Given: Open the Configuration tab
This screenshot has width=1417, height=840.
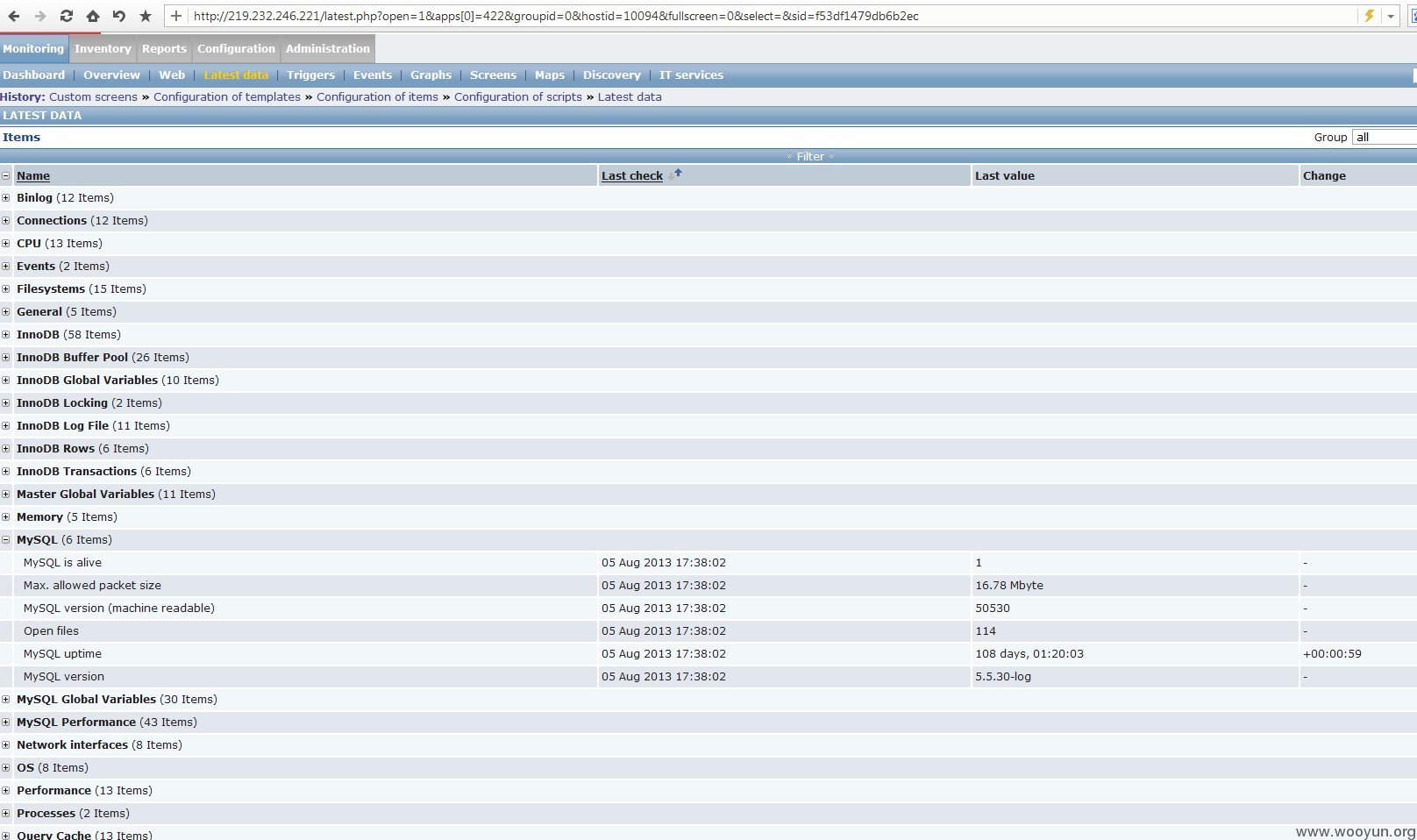Looking at the screenshot, I should (x=236, y=48).
